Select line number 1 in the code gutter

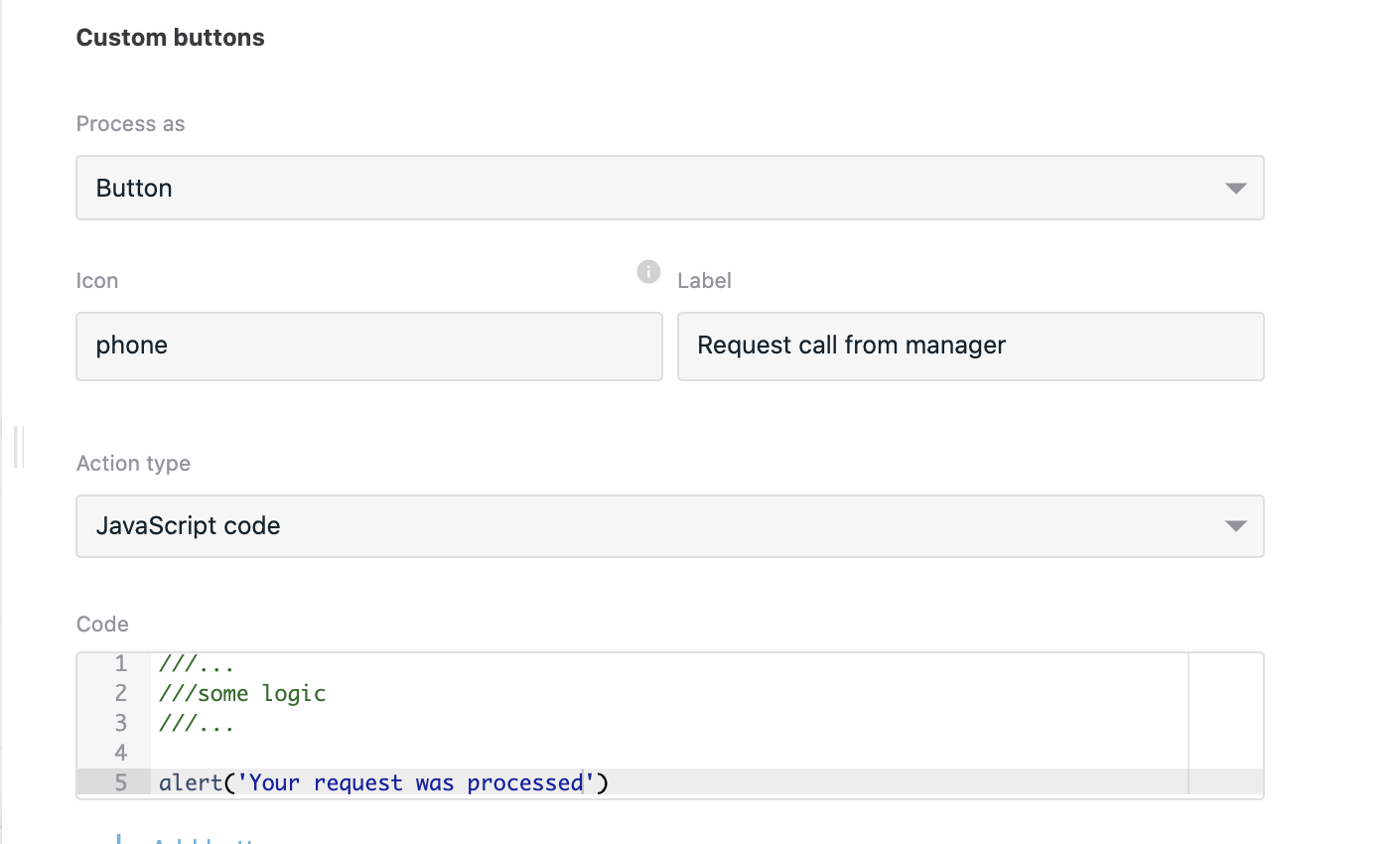121,663
